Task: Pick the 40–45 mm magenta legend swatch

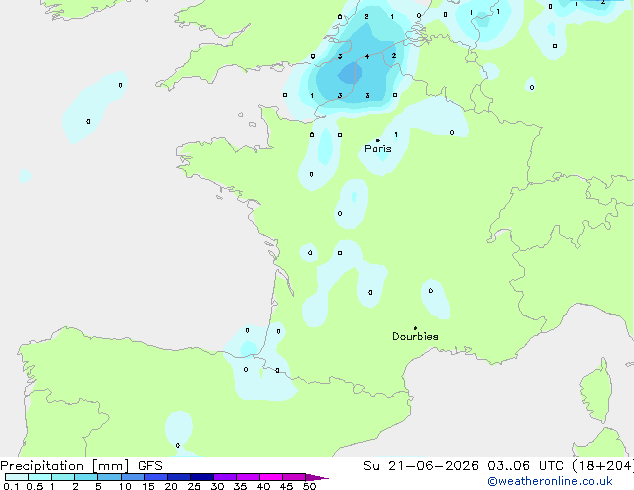Action: point(271,477)
